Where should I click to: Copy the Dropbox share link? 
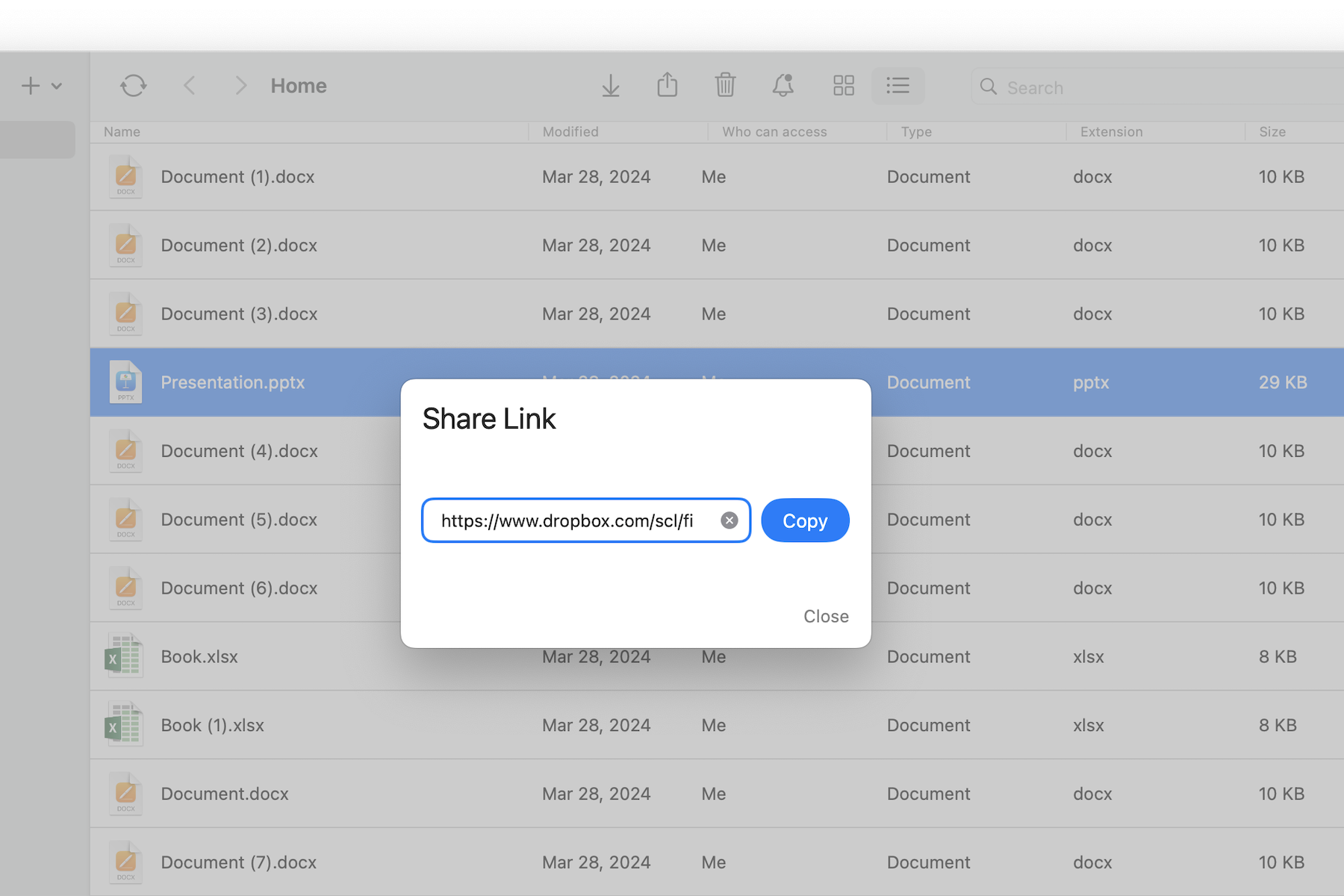point(805,520)
